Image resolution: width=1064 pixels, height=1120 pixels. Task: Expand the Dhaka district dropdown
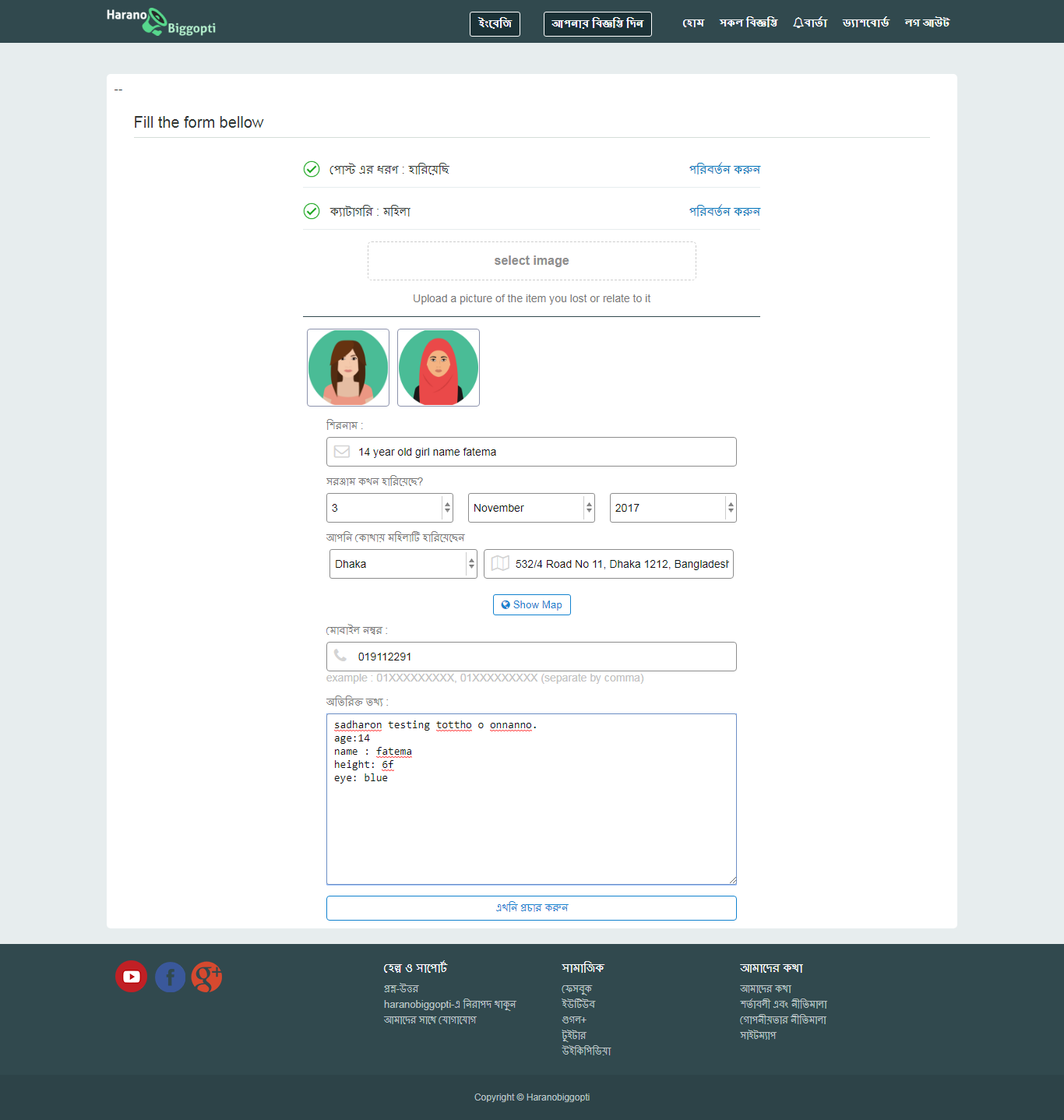point(403,564)
